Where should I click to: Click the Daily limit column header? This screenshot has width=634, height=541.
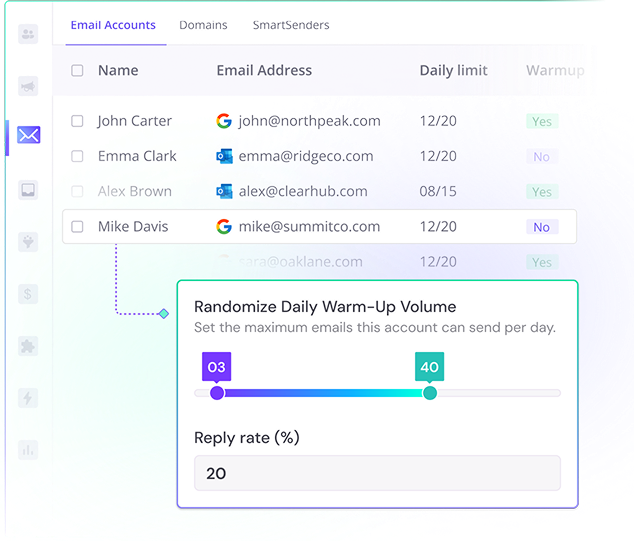coord(453,71)
